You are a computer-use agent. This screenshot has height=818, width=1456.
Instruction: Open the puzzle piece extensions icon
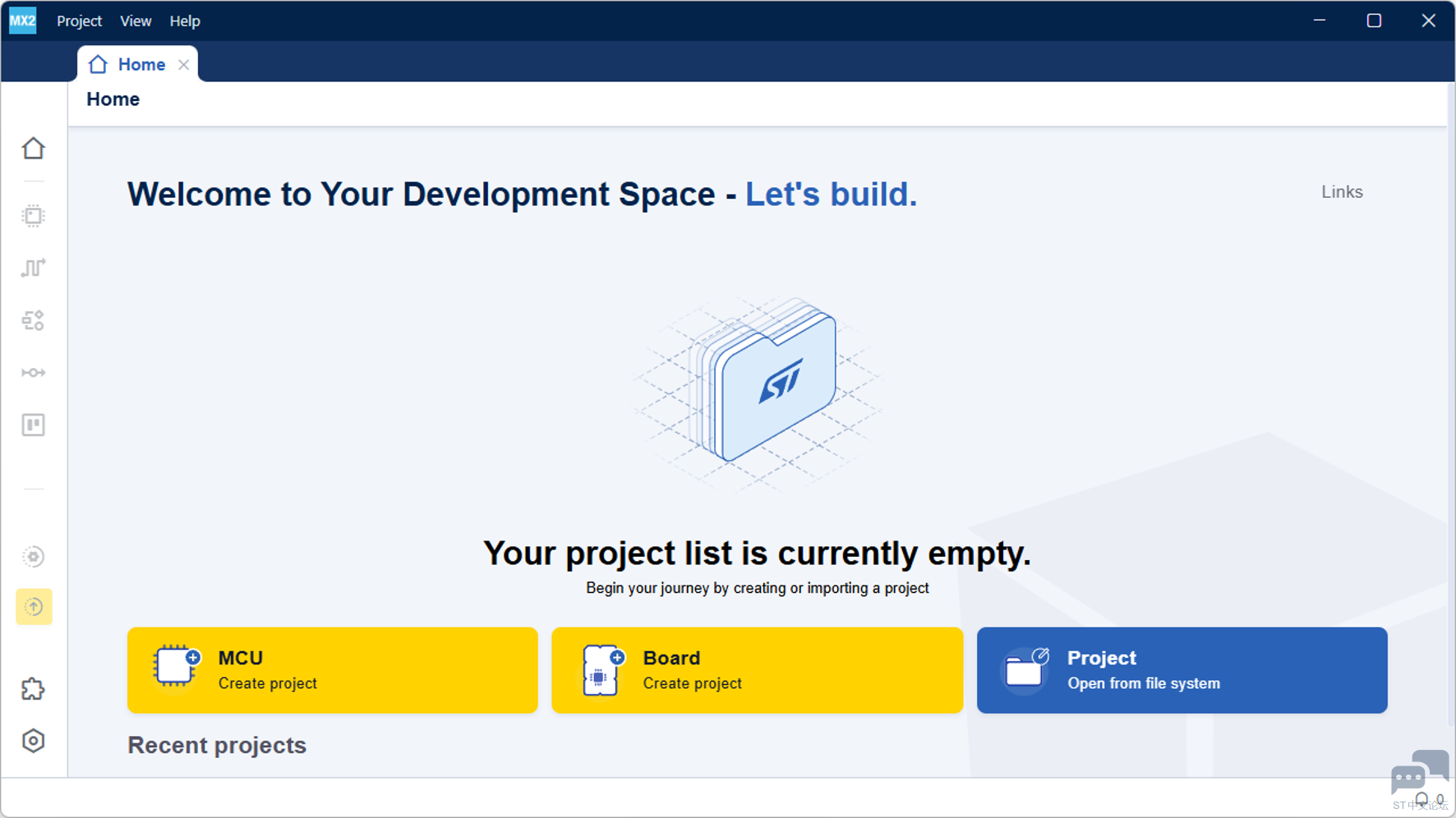(34, 689)
